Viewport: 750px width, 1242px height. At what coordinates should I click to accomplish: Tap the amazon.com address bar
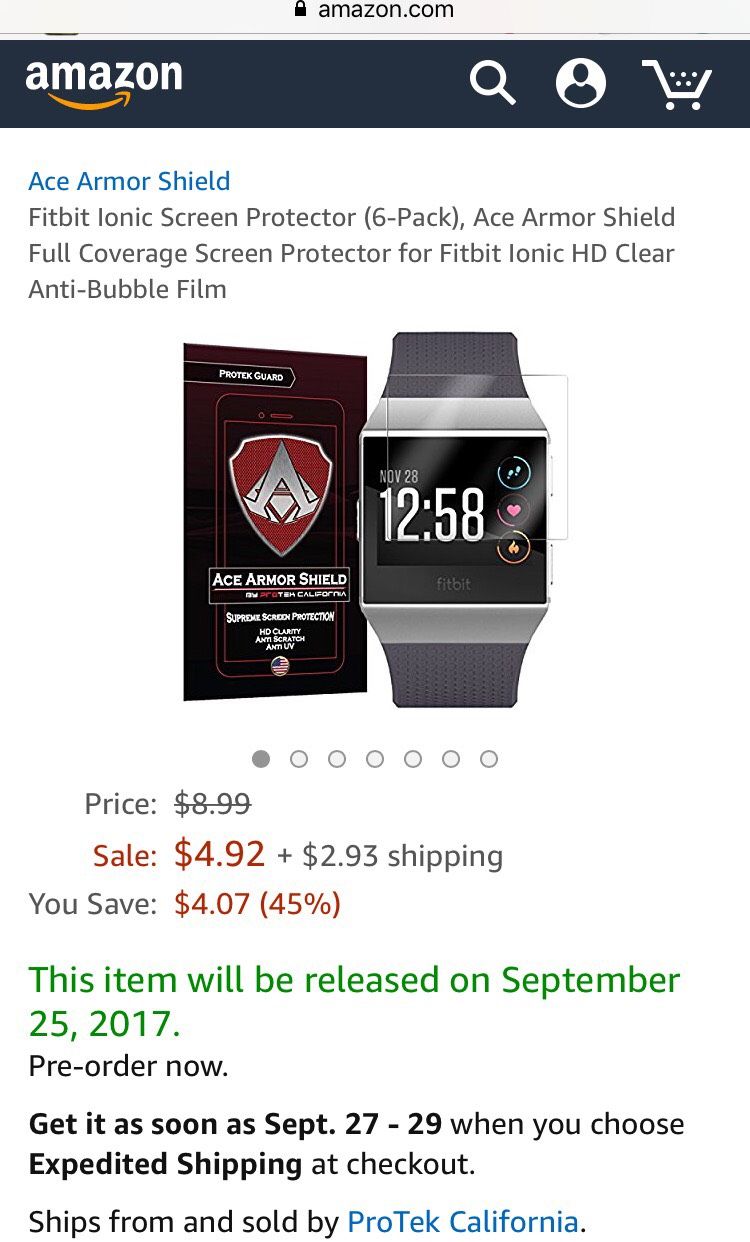[375, 11]
